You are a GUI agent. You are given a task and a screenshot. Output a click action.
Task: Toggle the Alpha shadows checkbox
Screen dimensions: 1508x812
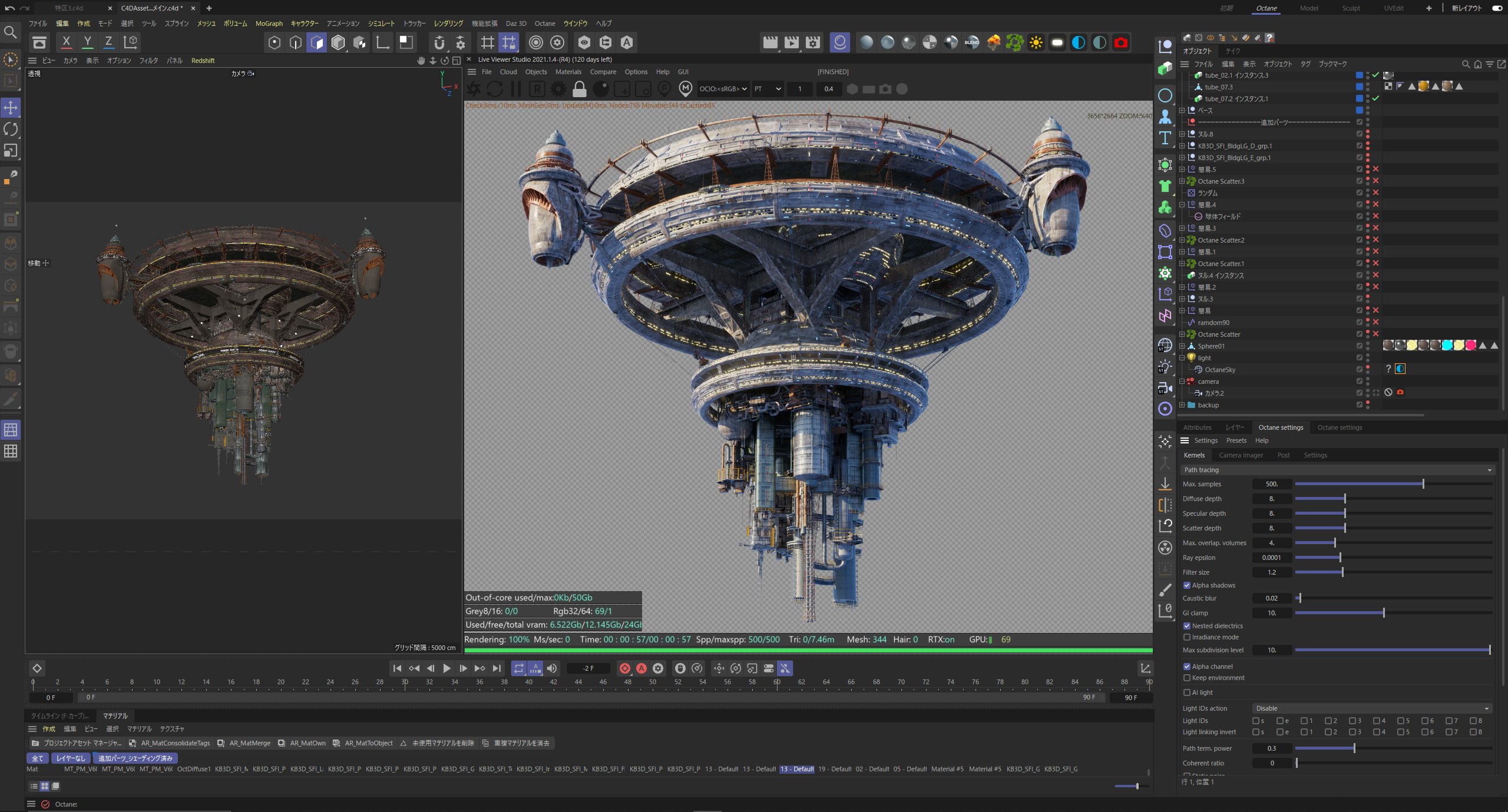point(1187,585)
